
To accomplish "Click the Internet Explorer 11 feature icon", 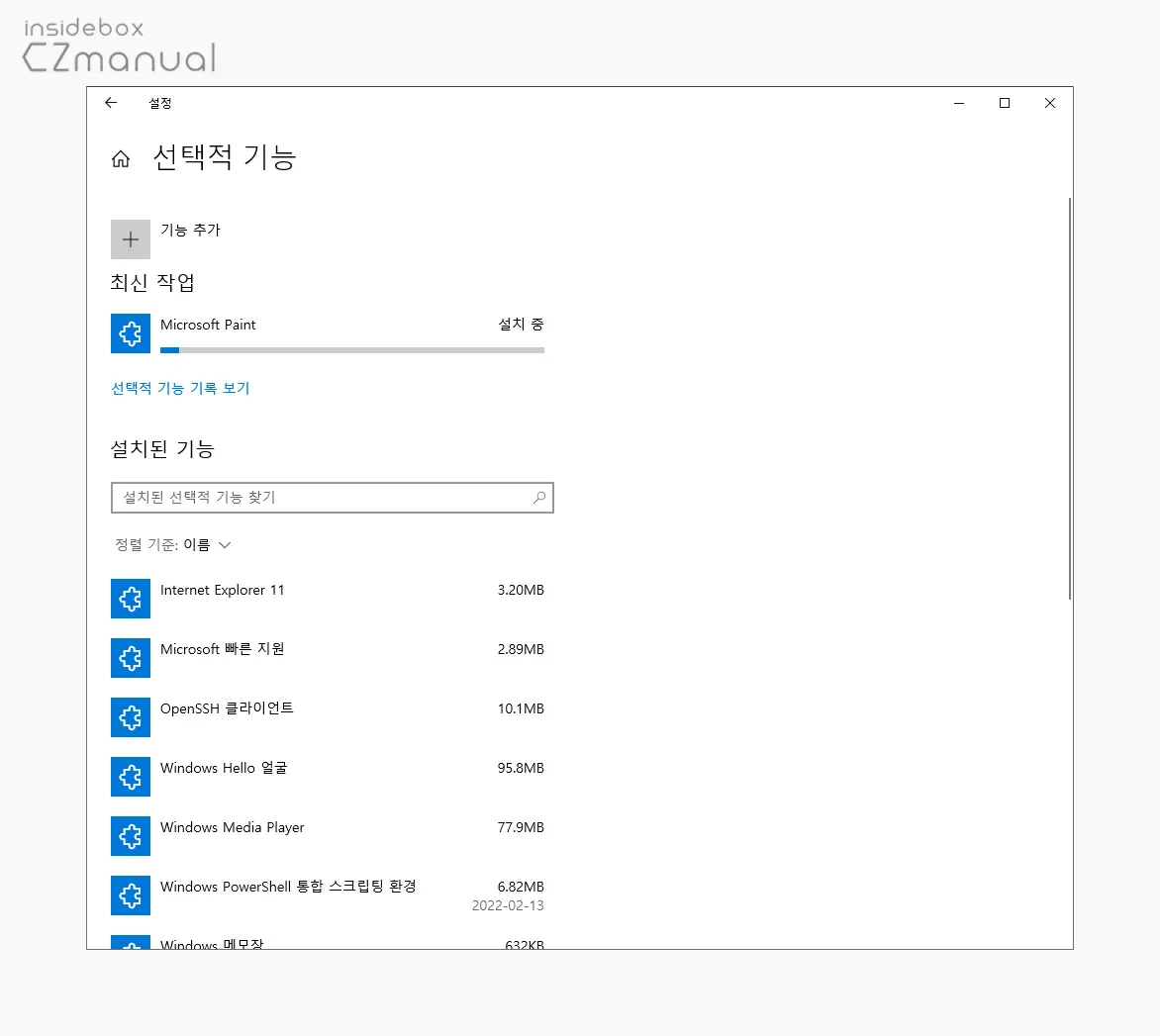I will pyautogui.click(x=131, y=599).
